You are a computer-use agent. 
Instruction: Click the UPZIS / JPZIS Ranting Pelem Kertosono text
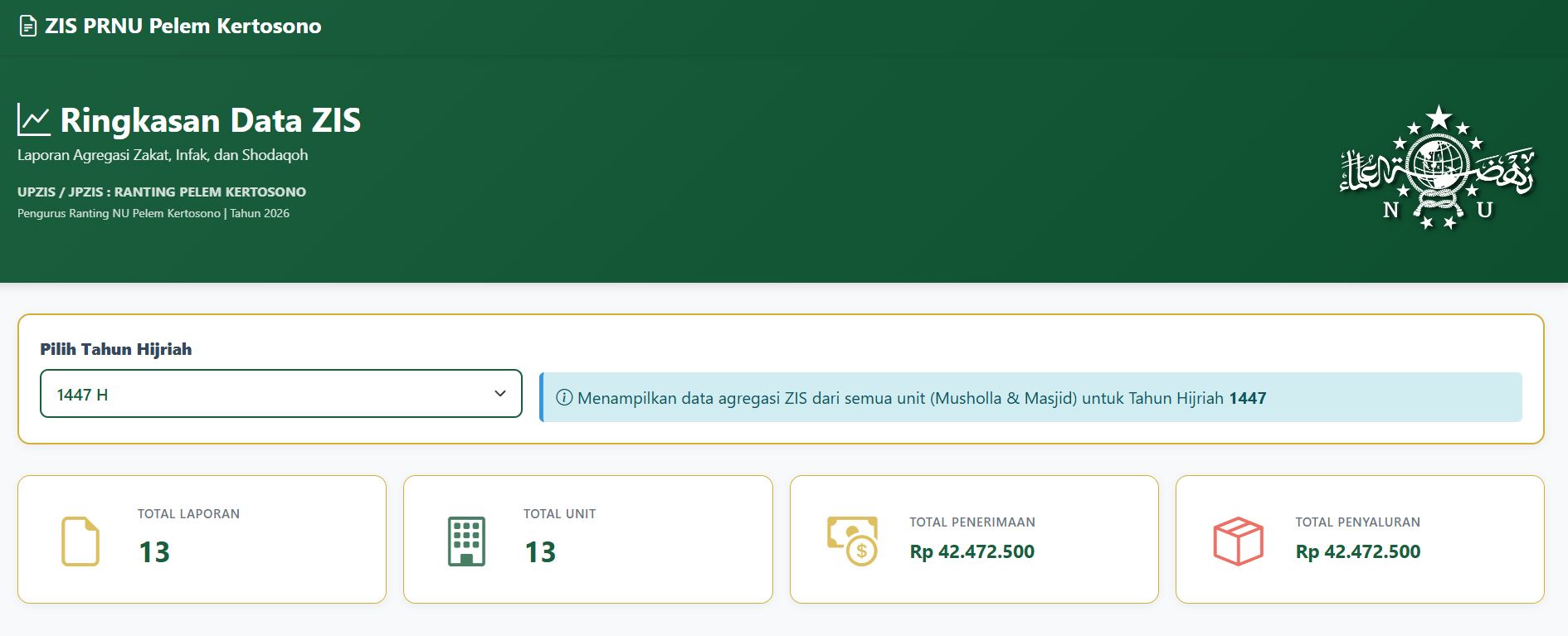pos(162,192)
